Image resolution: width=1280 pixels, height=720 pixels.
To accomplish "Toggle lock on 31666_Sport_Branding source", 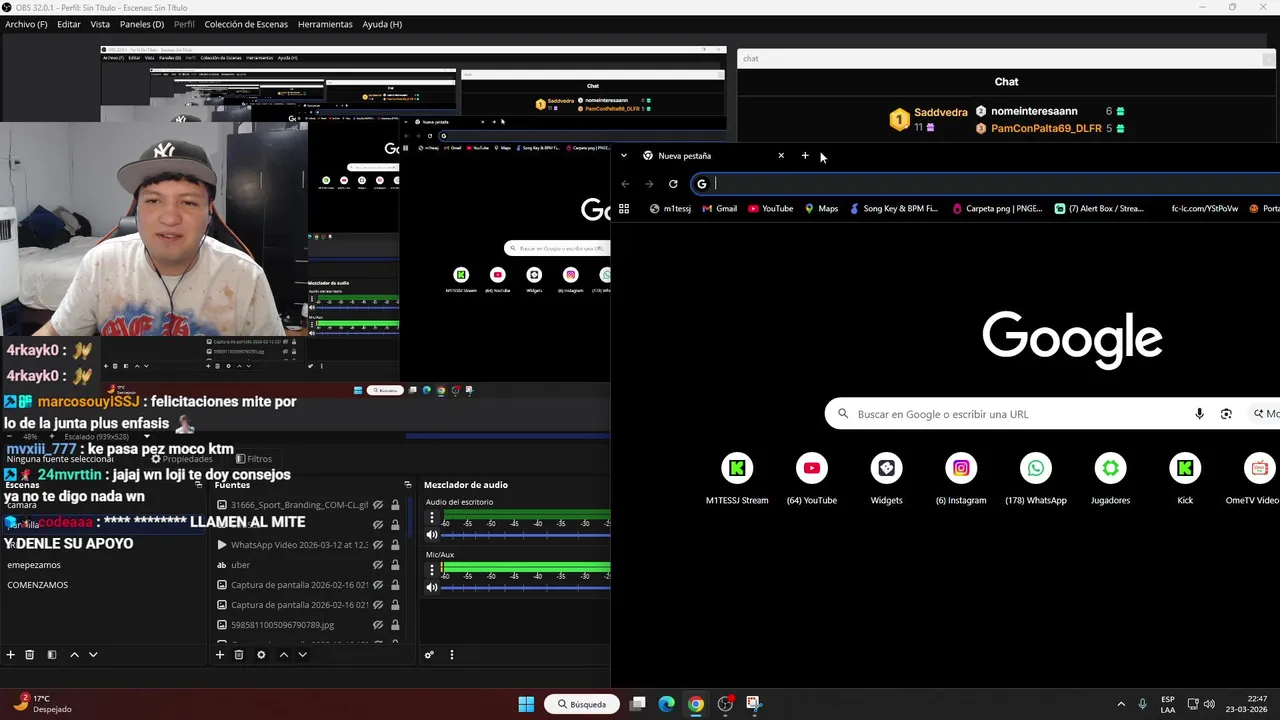I will pos(395,505).
